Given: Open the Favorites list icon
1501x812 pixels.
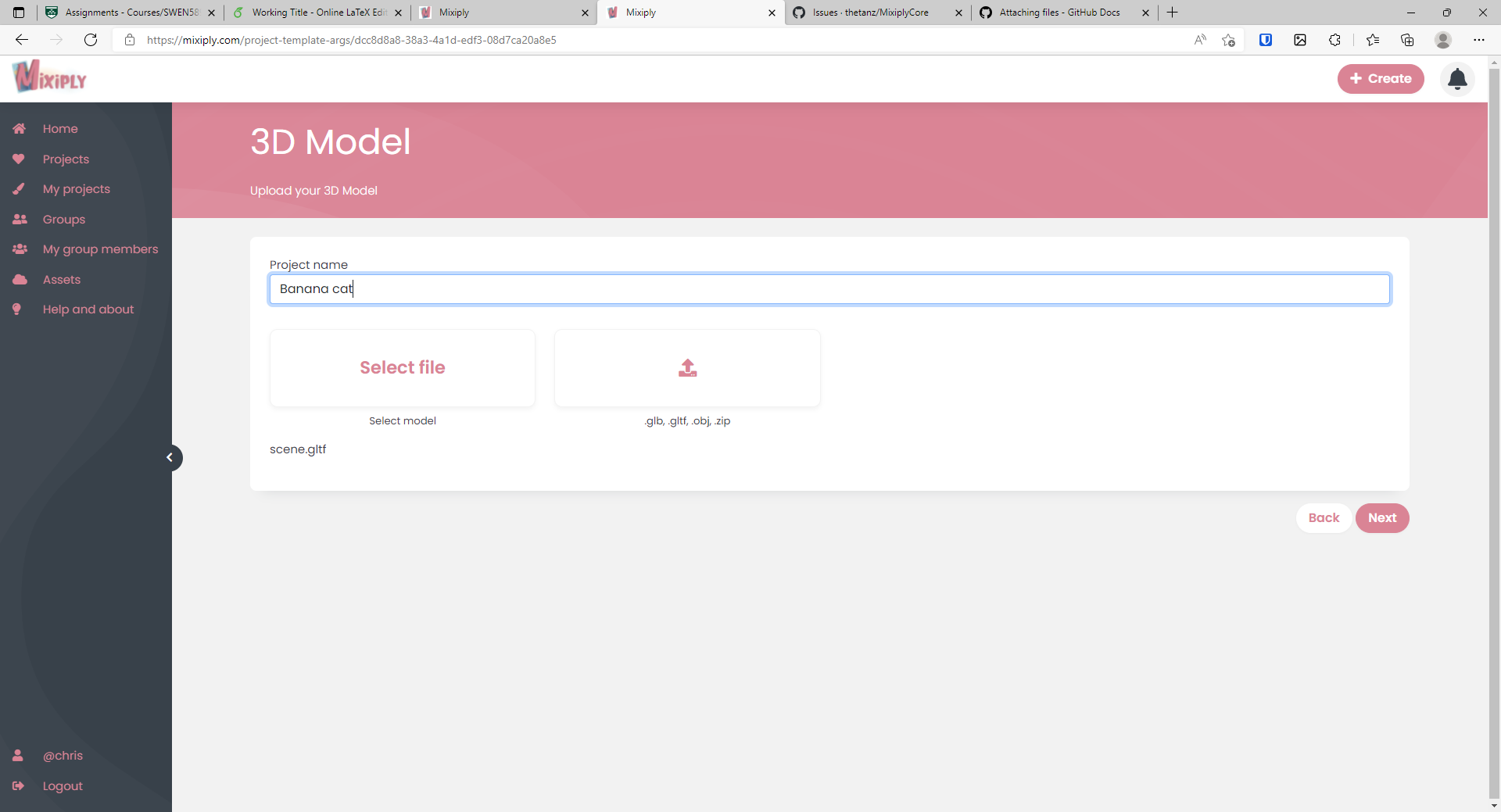Looking at the screenshot, I should coord(1372,40).
